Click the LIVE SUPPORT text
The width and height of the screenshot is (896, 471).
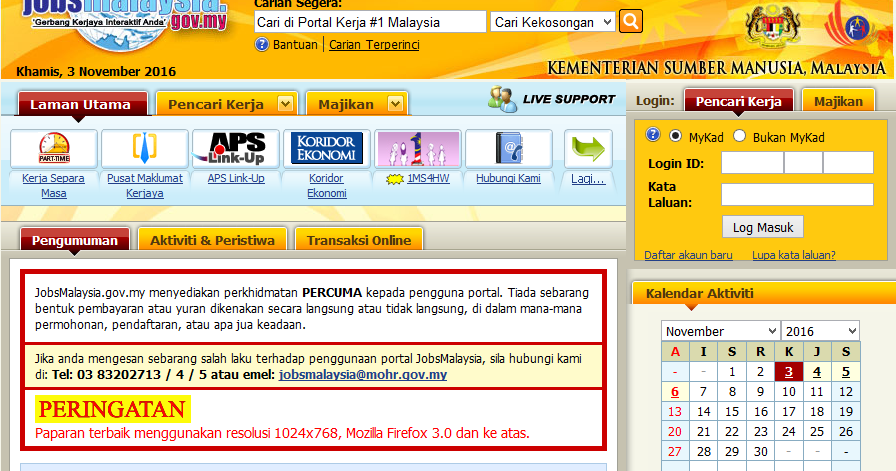coord(569,99)
